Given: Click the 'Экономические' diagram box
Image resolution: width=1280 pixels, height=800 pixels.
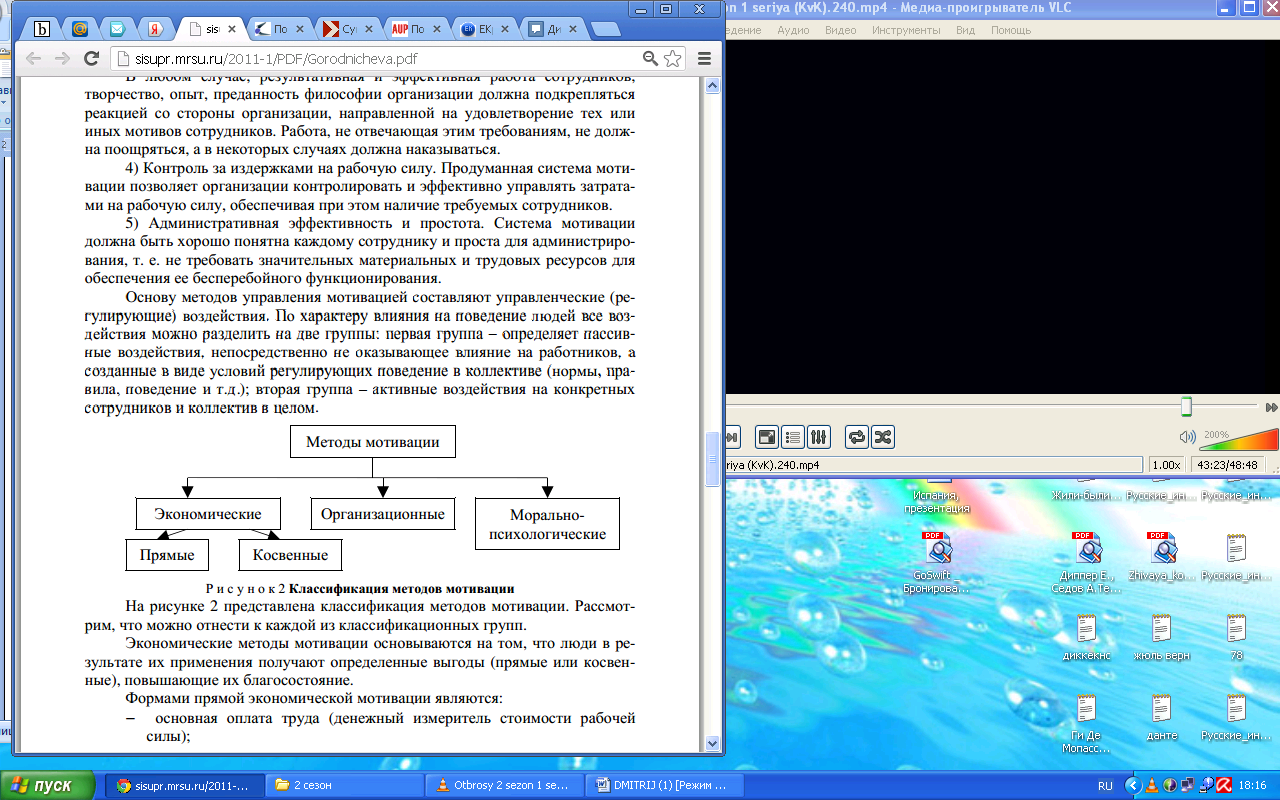Looking at the screenshot, I should (x=208, y=514).
